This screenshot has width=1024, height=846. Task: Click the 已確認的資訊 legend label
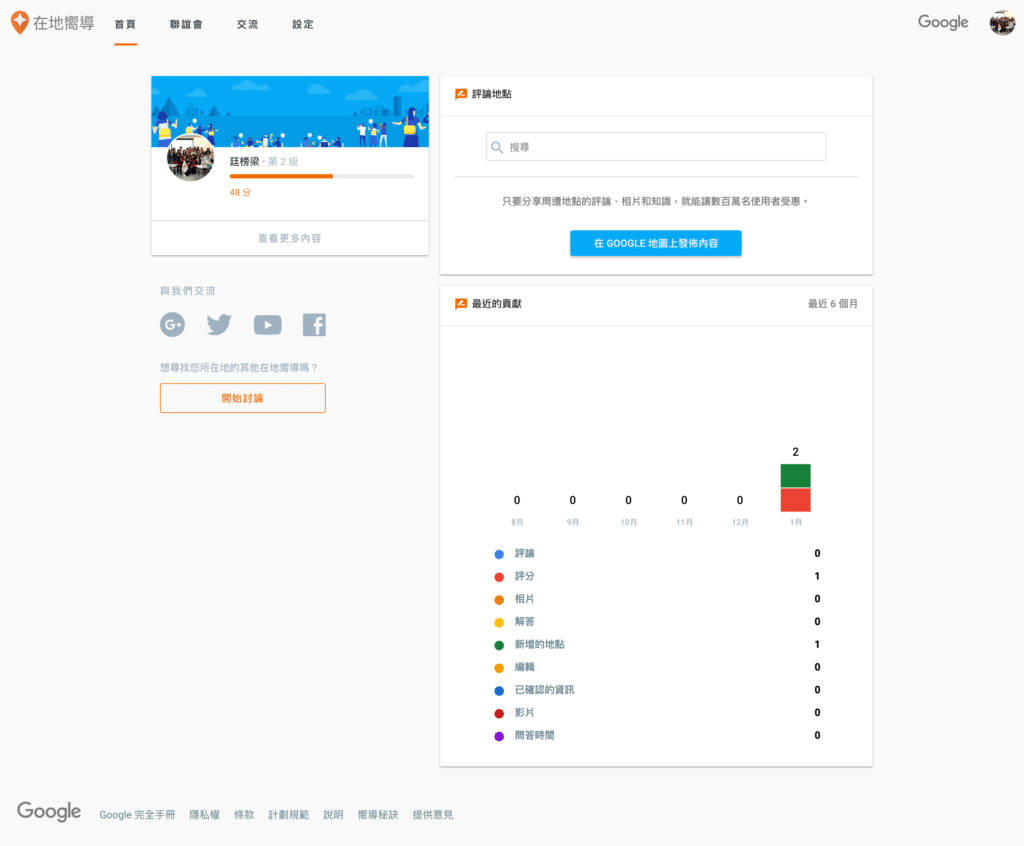pos(545,690)
